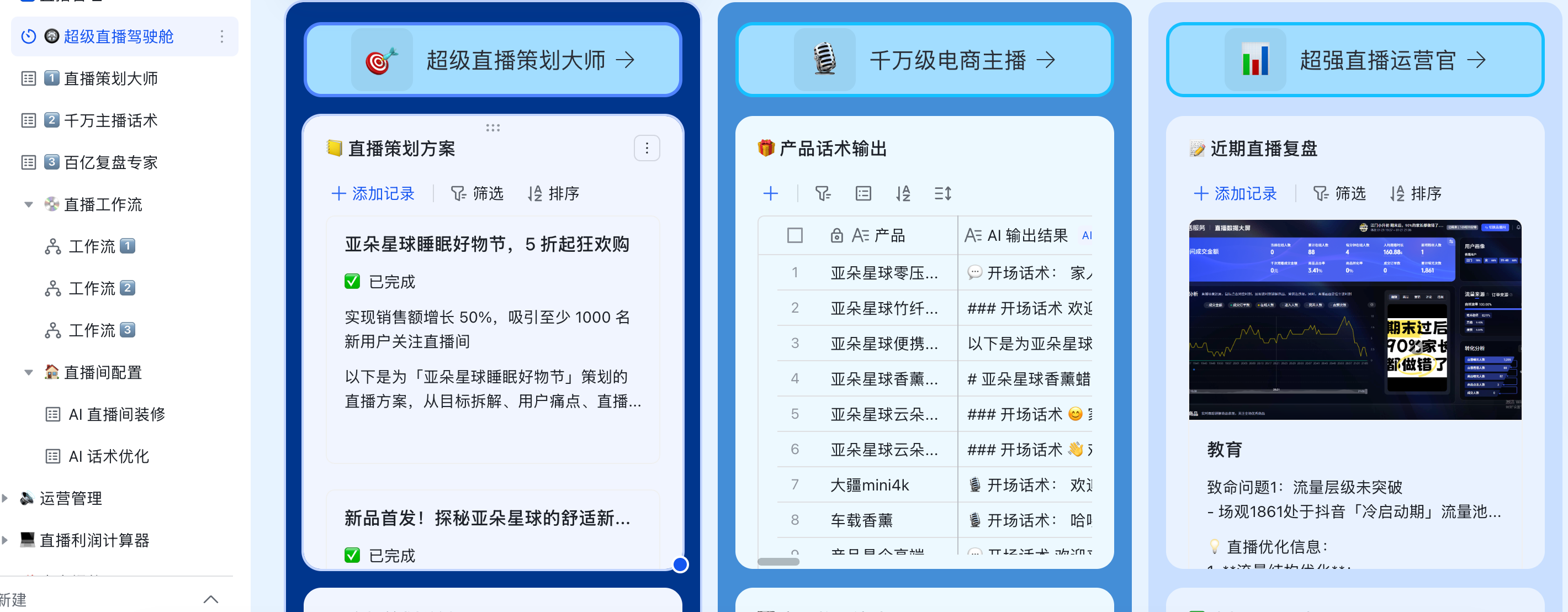Open the three-dot menu next to 超级直播驾驶舱
Viewport: 1568px width, 612px height.
(223, 36)
